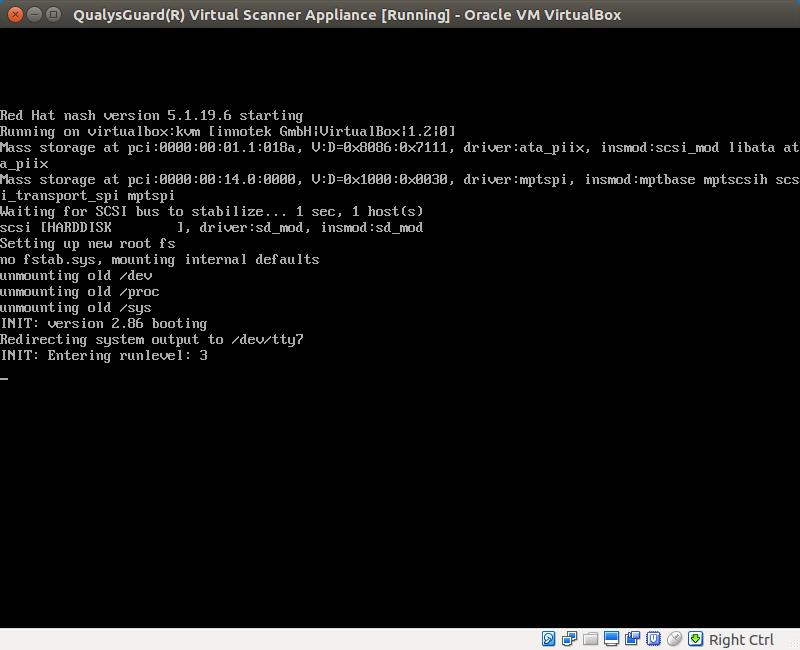Click the 'unmounting old /proc' line
800x650 pixels.
(80, 292)
